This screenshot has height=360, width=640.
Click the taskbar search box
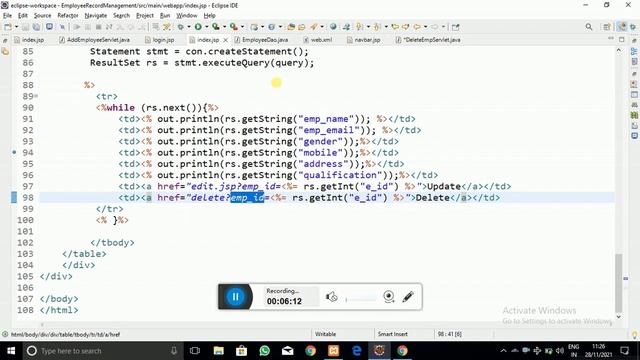(102, 351)
